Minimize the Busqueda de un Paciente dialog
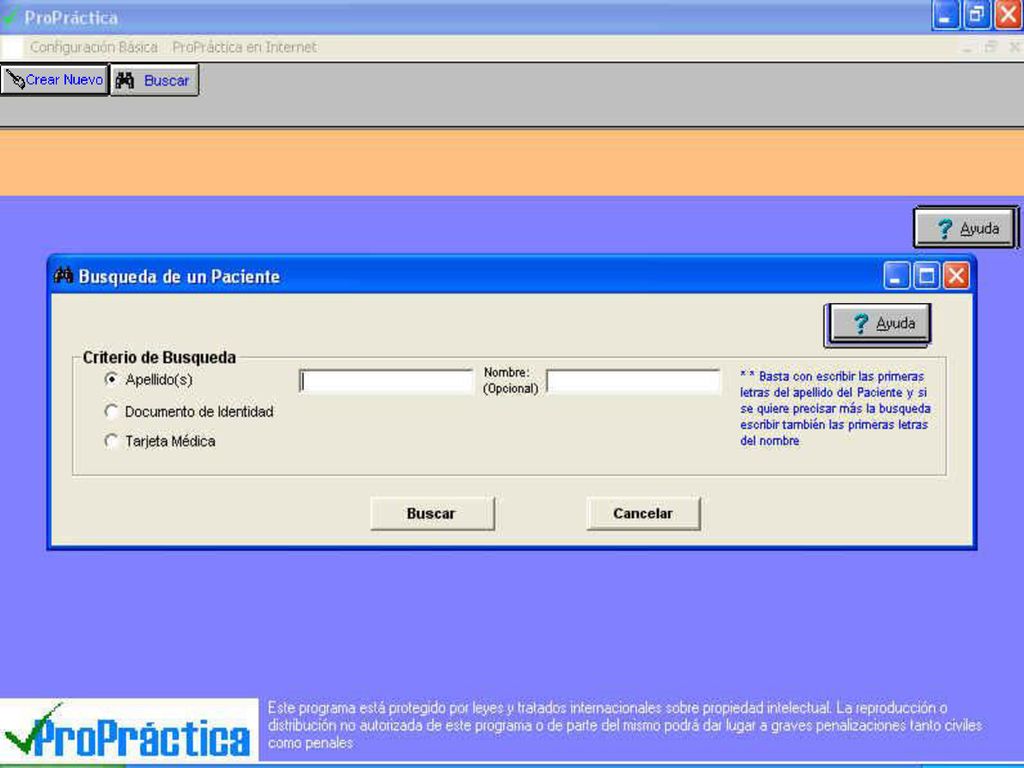This screenshot has height=768, width=1024. coord(896,276)
